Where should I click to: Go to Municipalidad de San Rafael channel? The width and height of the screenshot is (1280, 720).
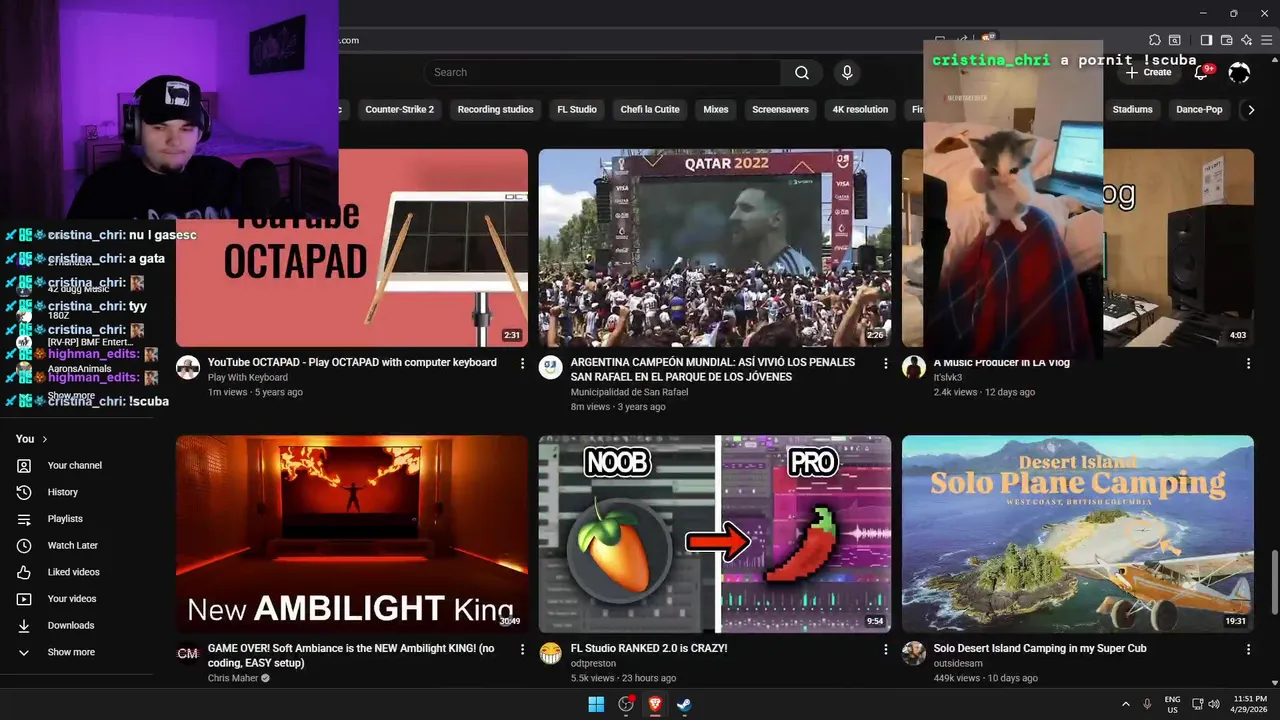tap(629, 392)
